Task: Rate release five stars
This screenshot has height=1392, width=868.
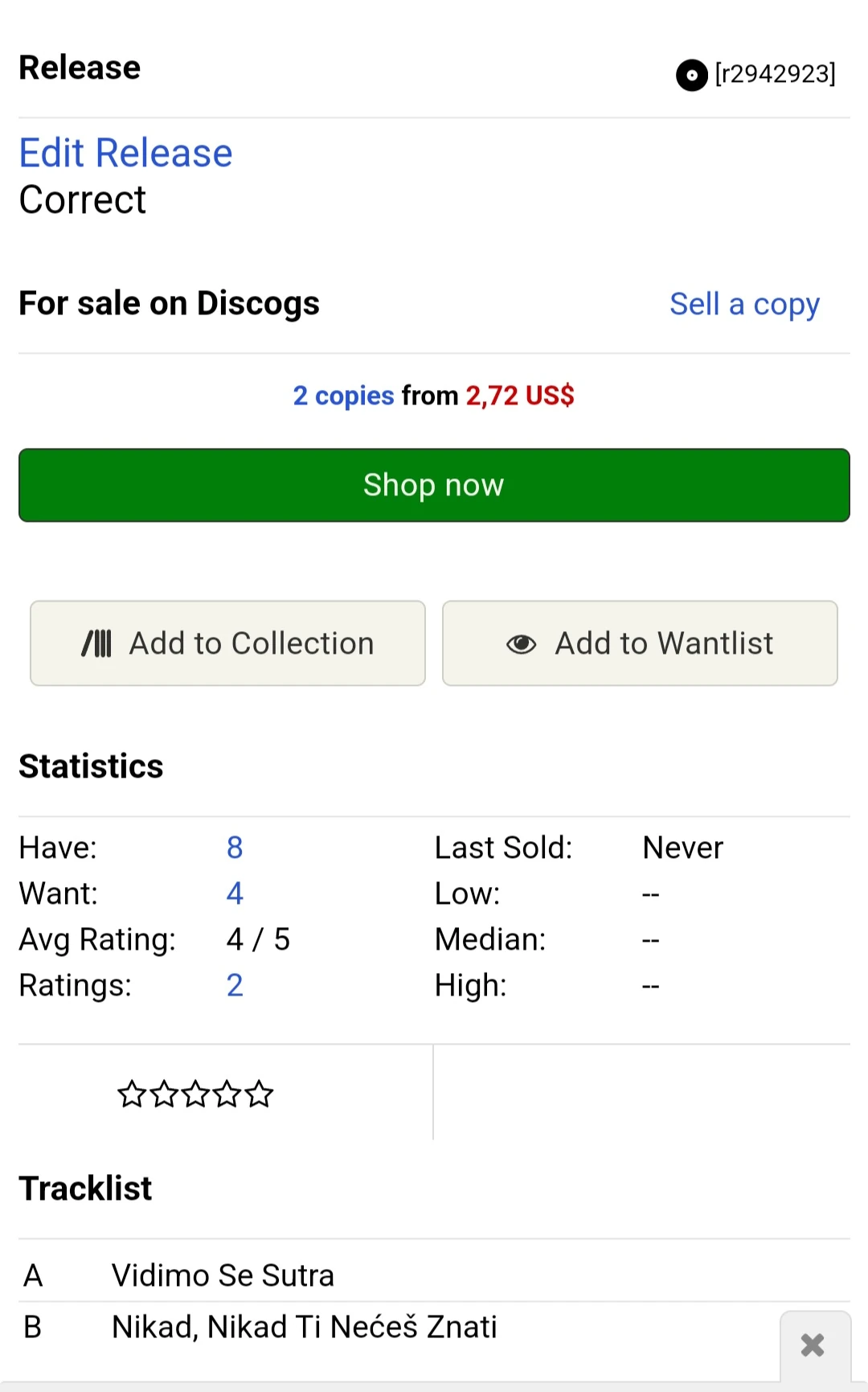Action: tap(260, 1094)
